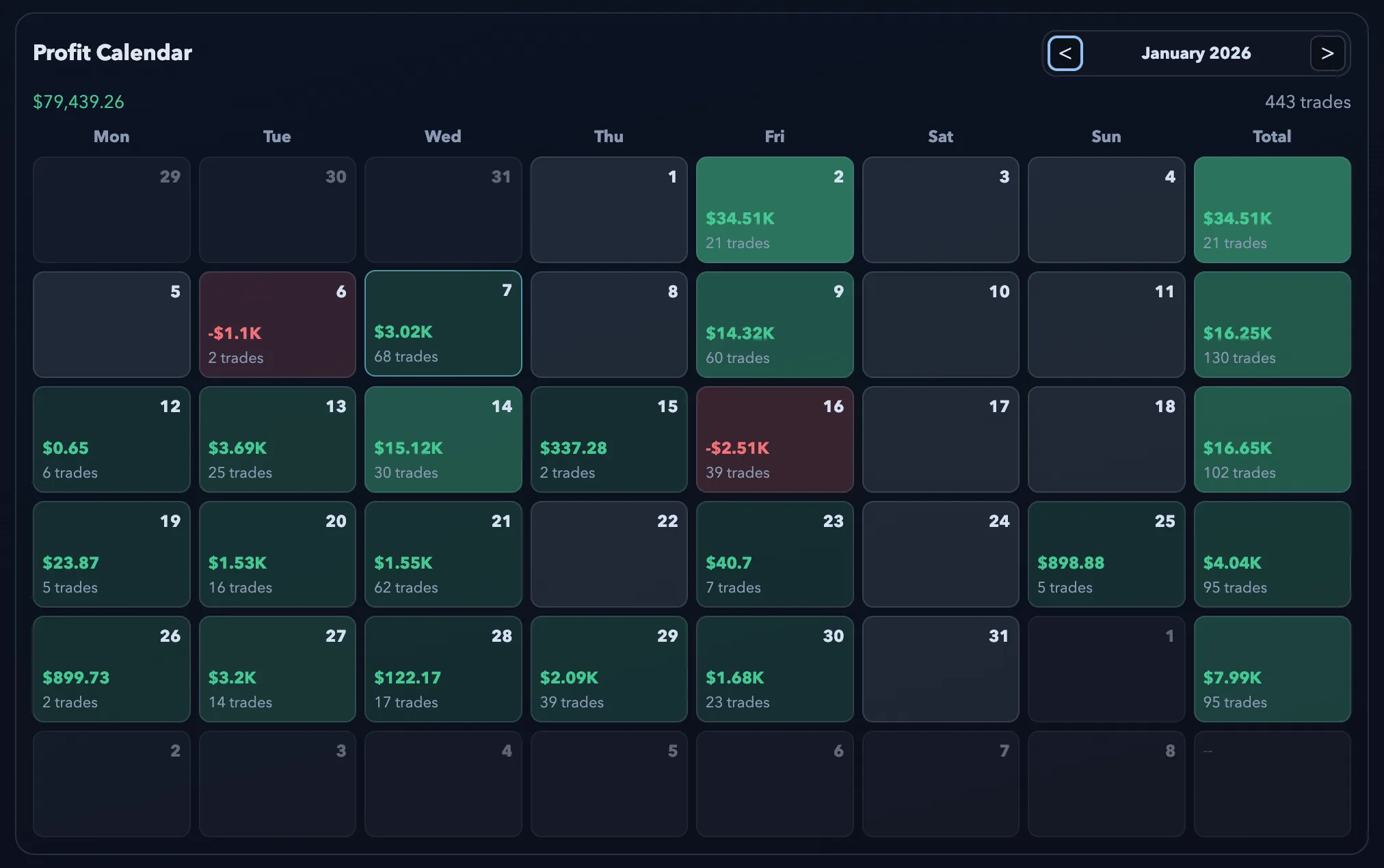Click the Total column header
This screenshot has height=868, width=1384.
(1272, 136)
